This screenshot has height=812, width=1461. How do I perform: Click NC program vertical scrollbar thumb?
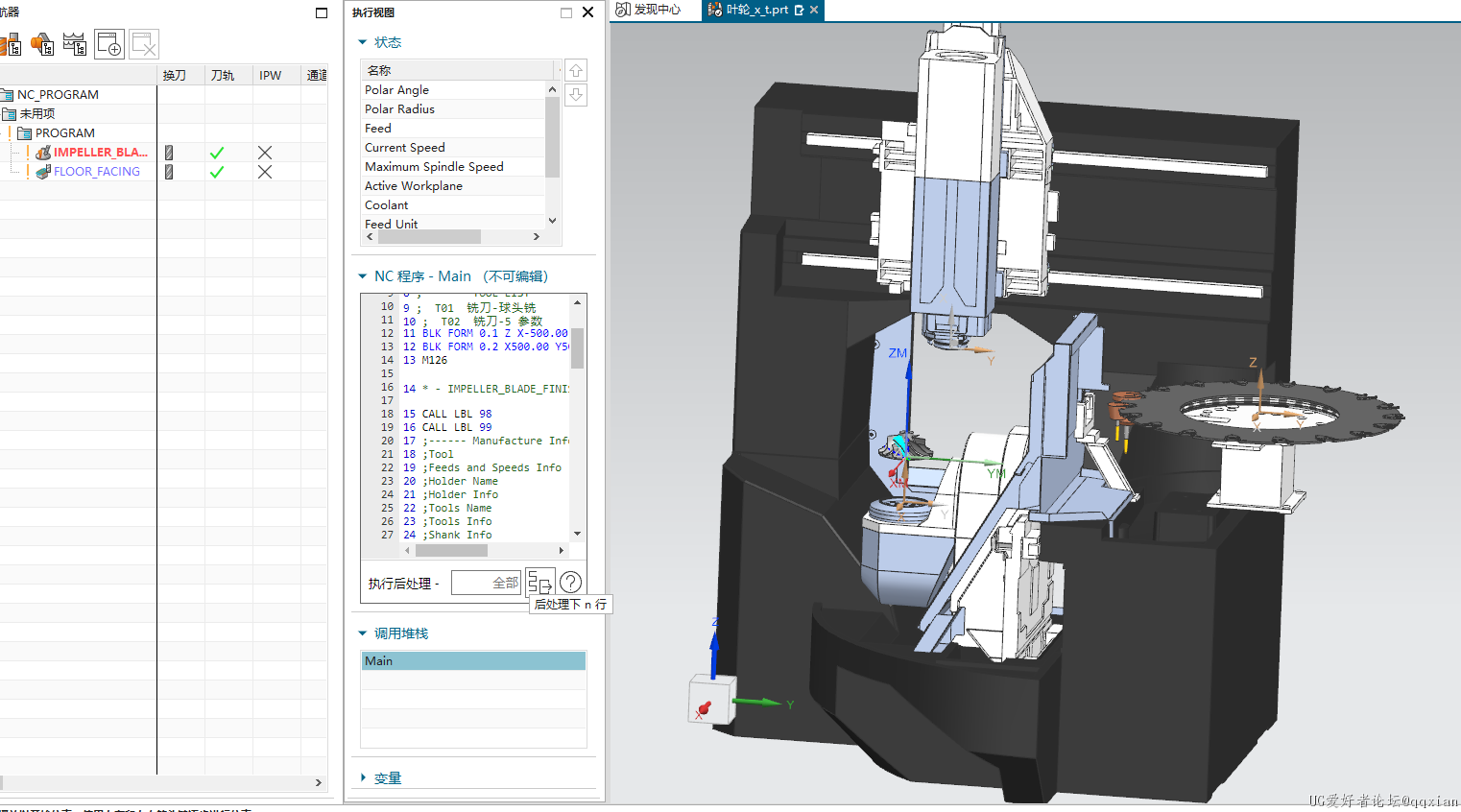pyautogui.click(x=577, y=348)
